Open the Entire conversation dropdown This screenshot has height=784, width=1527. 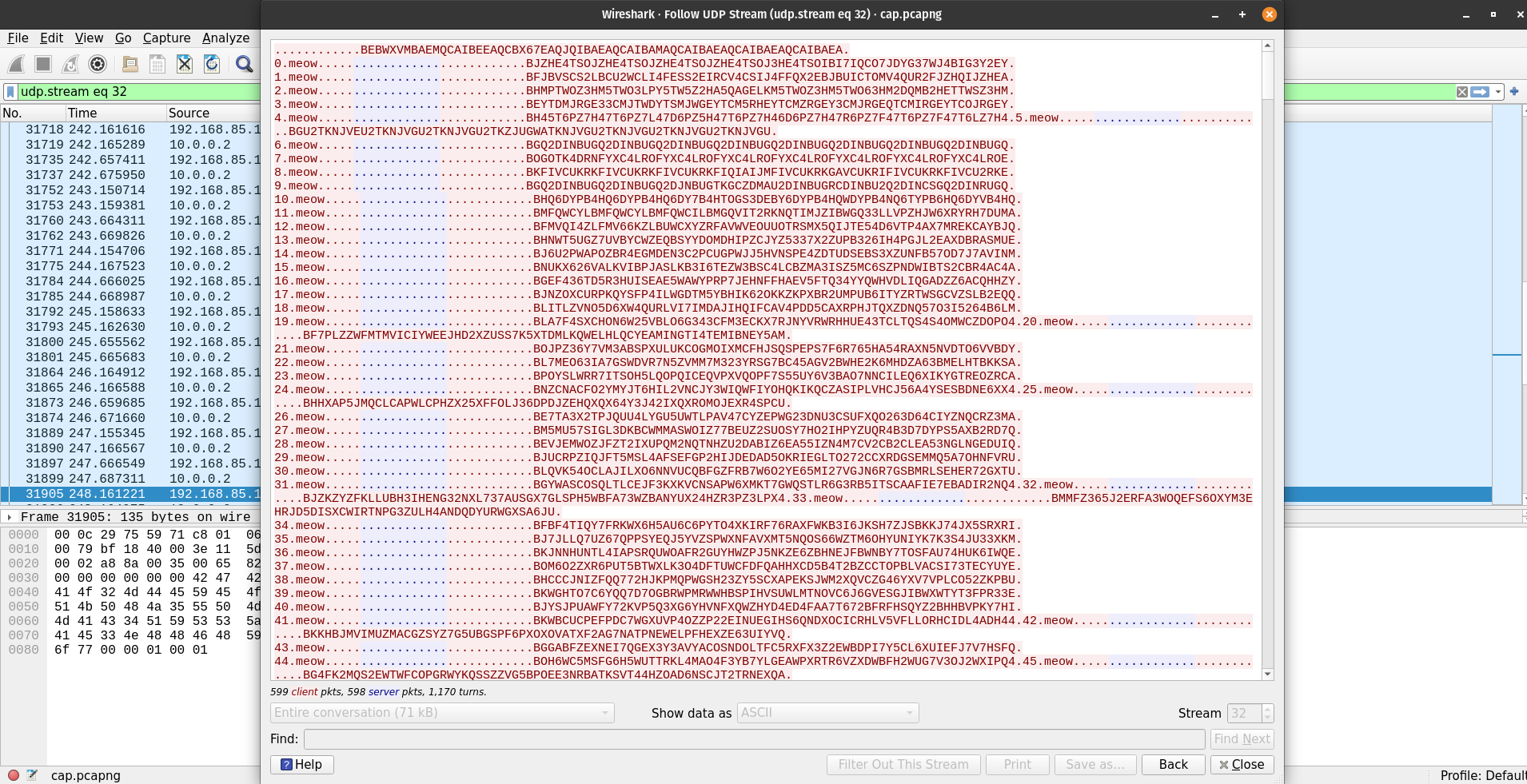(x=441, y=713)
